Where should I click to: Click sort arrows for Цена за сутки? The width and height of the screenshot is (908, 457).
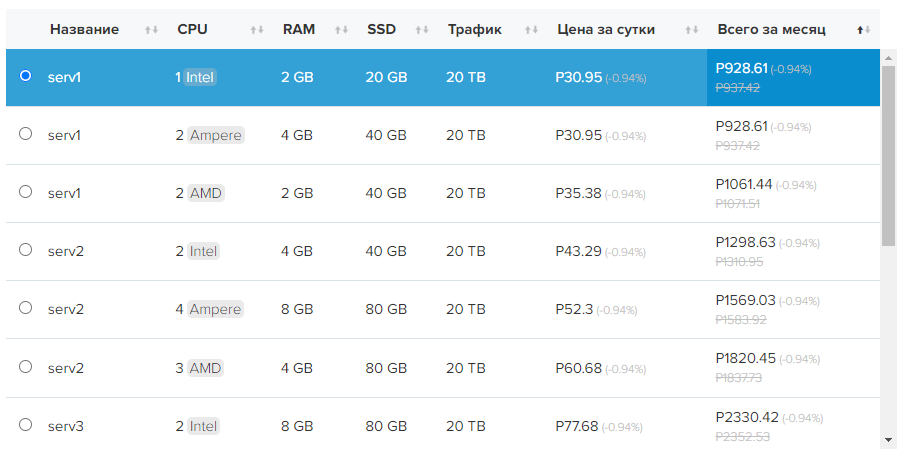[x=691, y=30]
